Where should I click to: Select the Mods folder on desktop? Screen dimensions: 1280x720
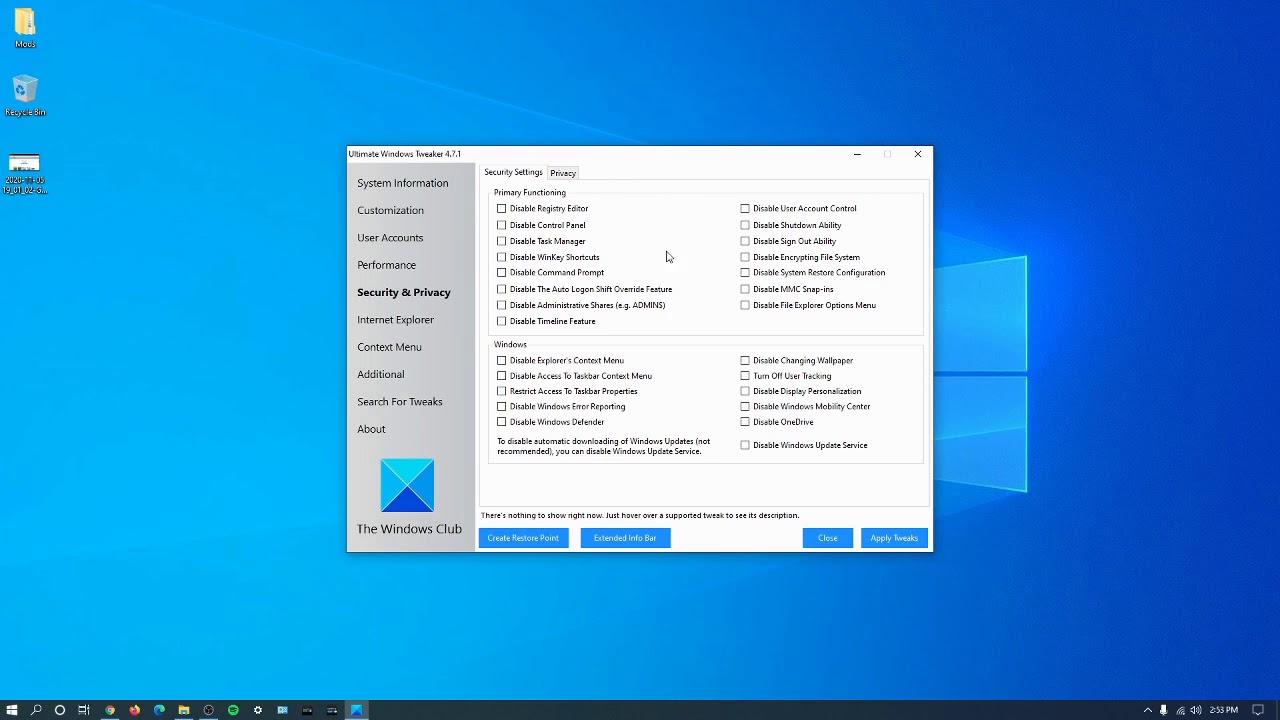click(x=25, y=29)
